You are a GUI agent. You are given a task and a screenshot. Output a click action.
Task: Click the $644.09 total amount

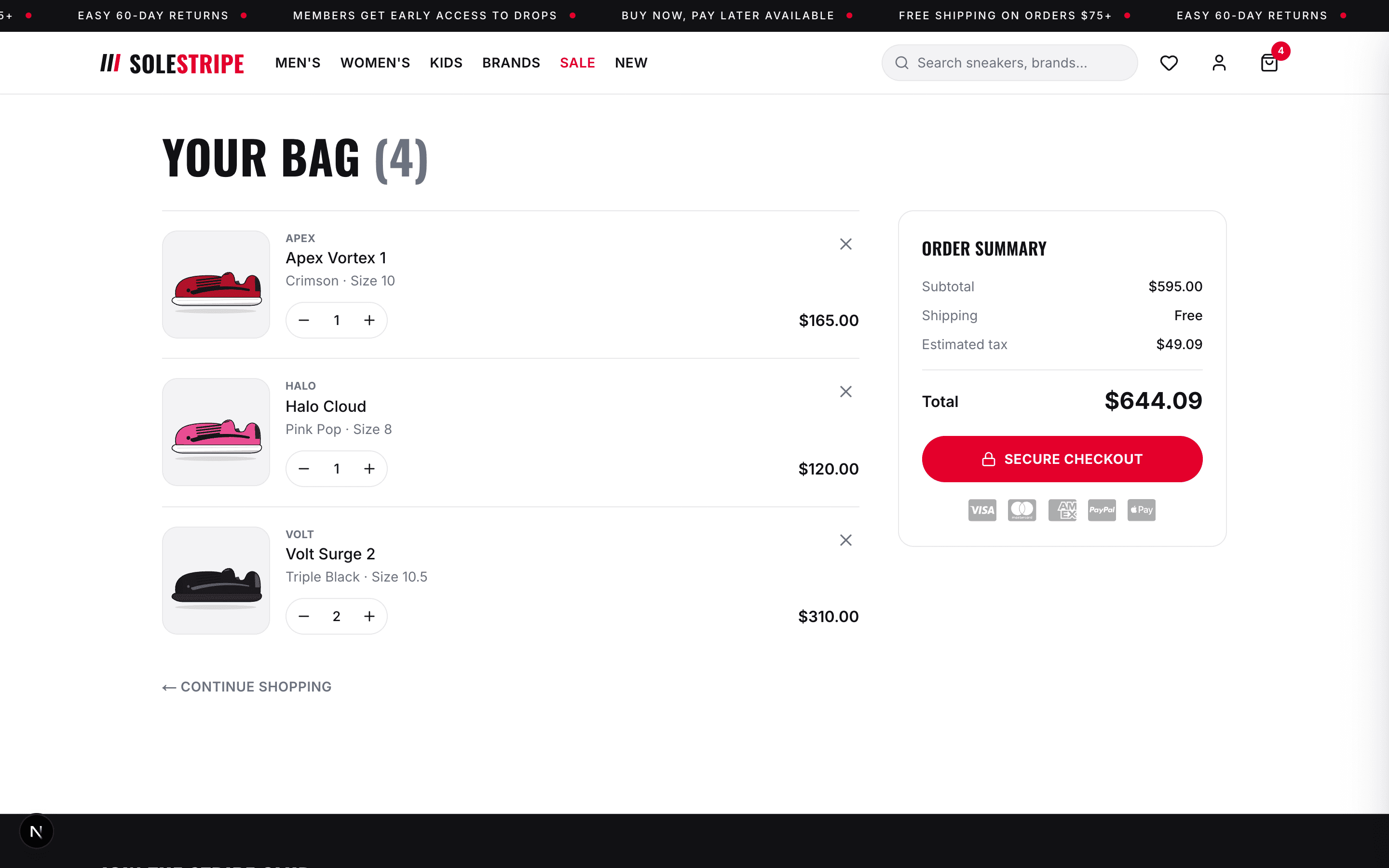pyautogui.click(x=1153, y=401)
